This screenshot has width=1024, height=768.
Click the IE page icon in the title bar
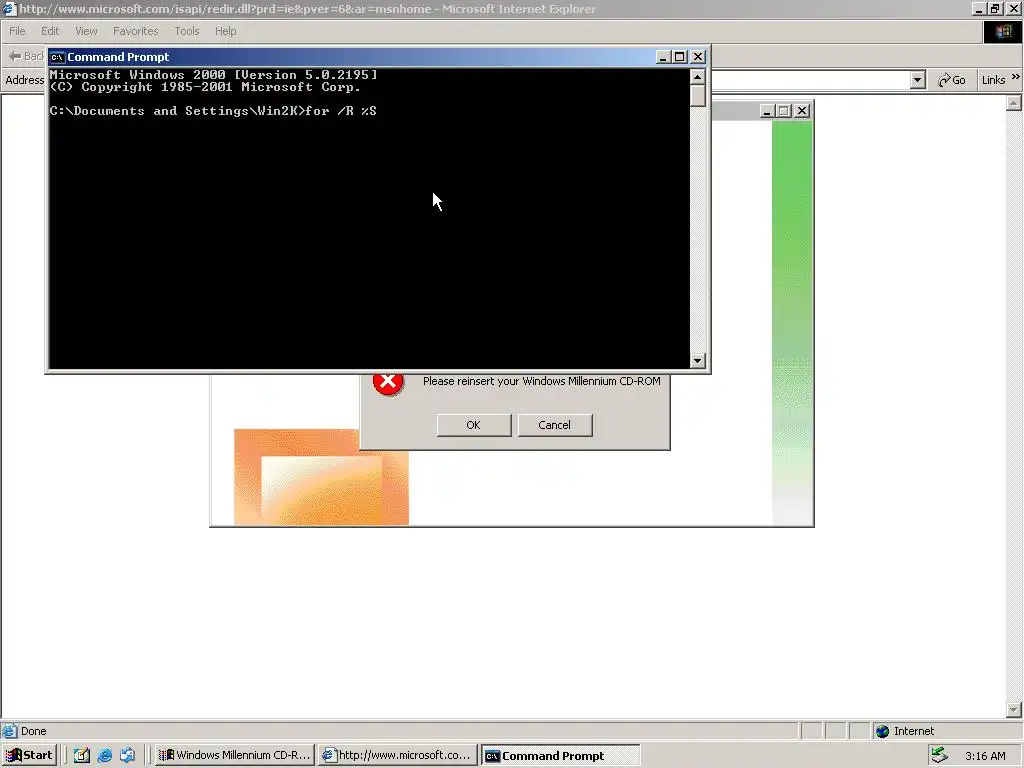pos(9,9)
